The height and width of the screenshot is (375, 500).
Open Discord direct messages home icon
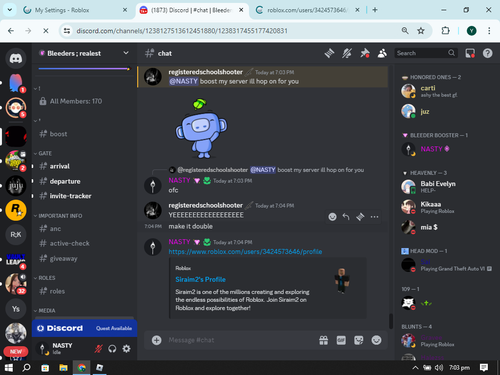pyautogui.click(x=16, y=59)
